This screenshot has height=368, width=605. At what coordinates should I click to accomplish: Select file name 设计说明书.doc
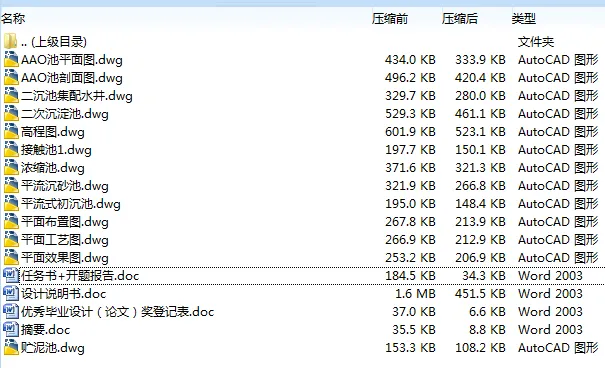point(64,294)
